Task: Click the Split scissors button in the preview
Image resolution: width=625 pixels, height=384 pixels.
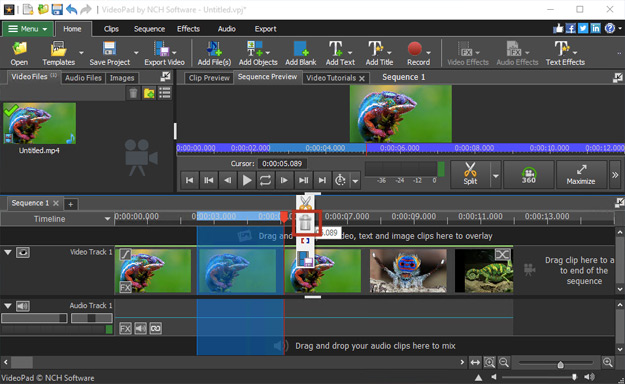Action: (x=470, y=174)
